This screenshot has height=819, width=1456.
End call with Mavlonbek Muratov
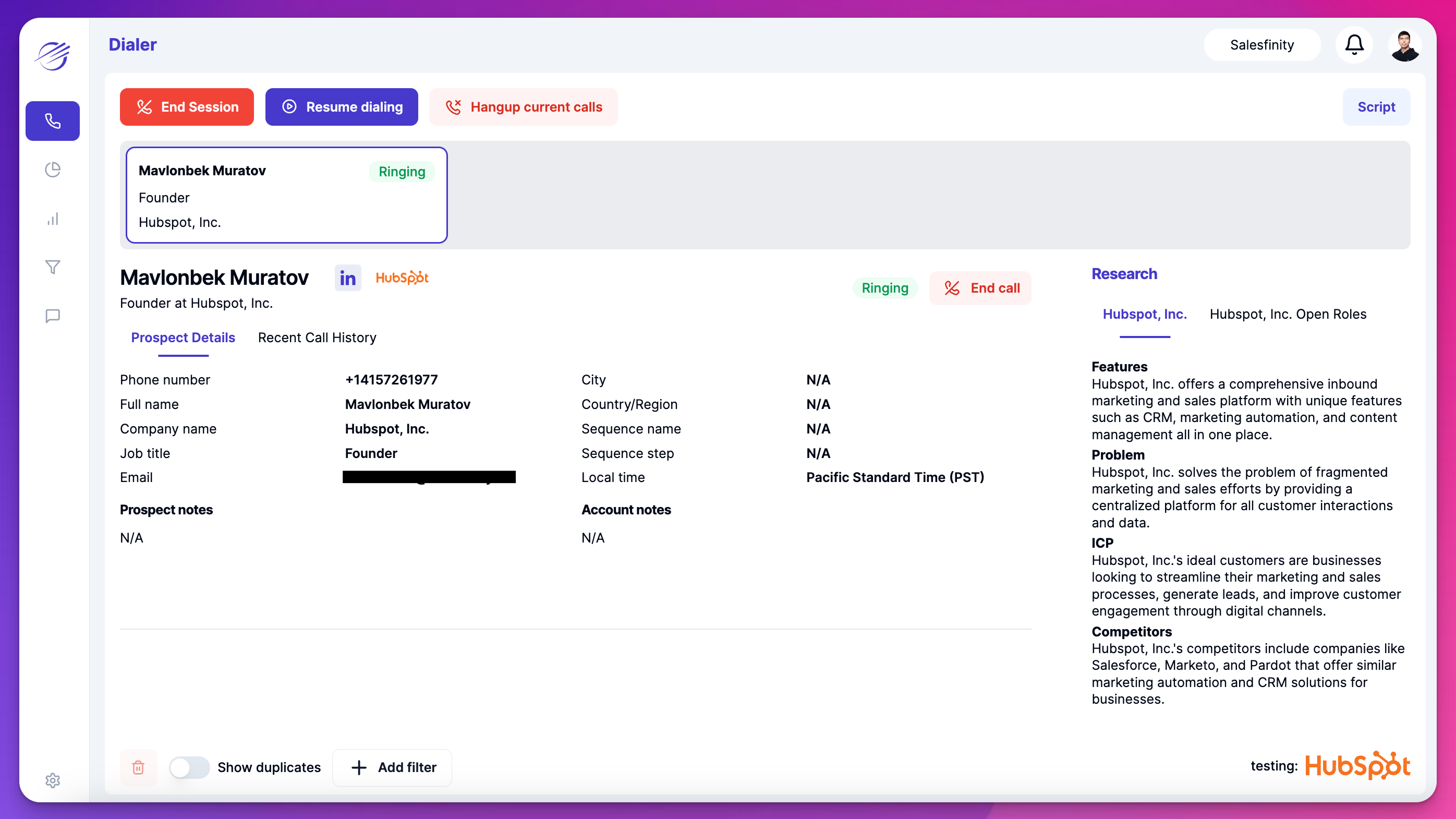click(980, 288)
